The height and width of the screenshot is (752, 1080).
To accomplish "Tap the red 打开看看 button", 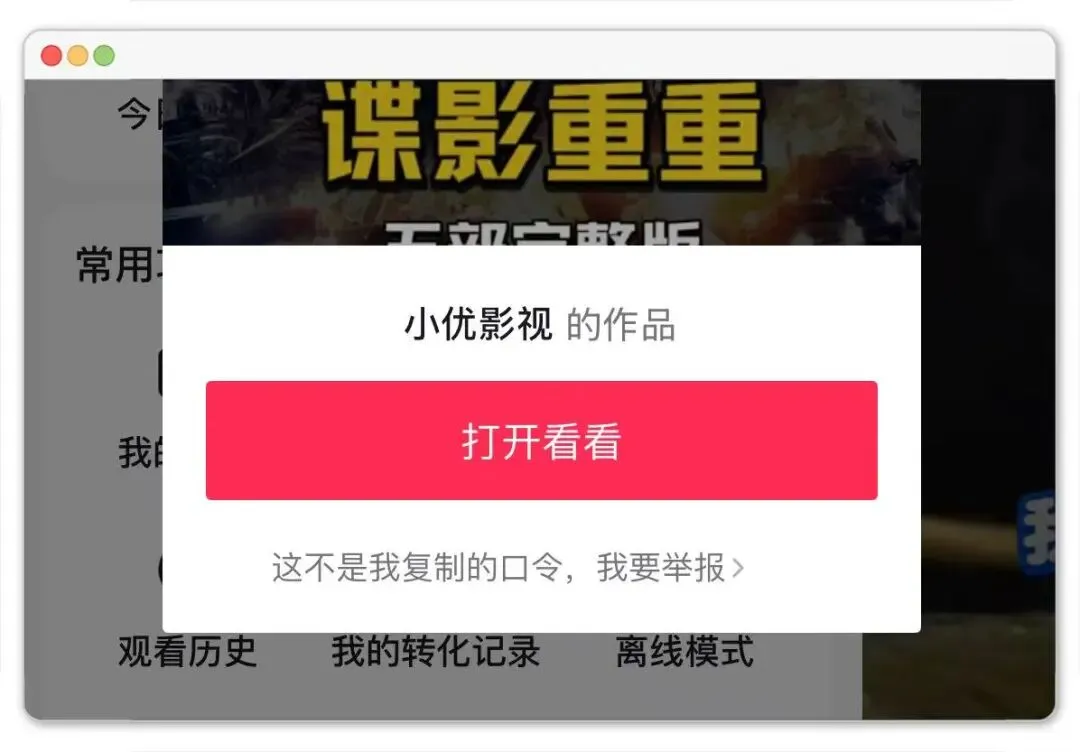I will (x=541, y=440).
